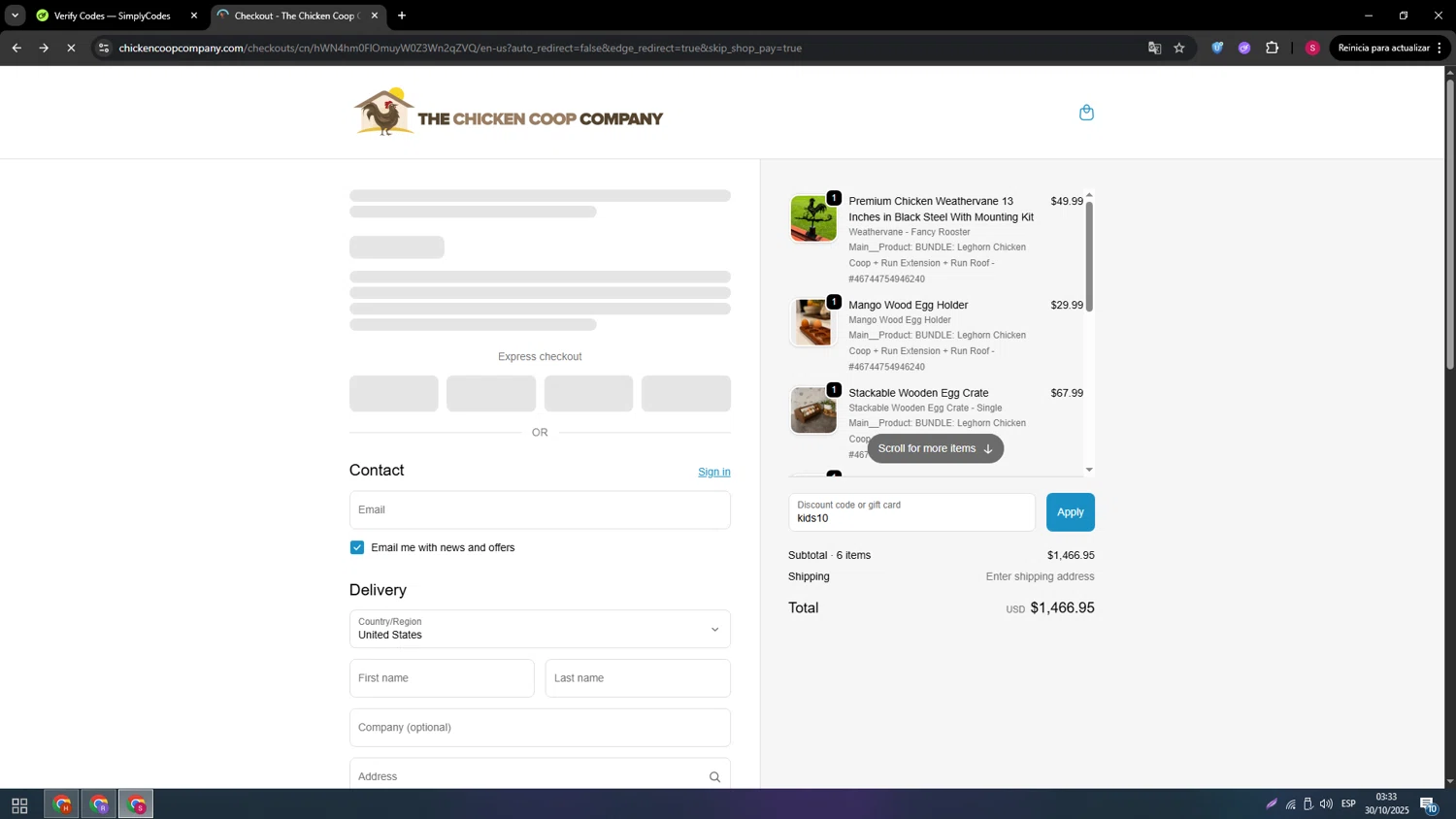
Task: Click the Sign in link
Action: [x=714, y=472]
